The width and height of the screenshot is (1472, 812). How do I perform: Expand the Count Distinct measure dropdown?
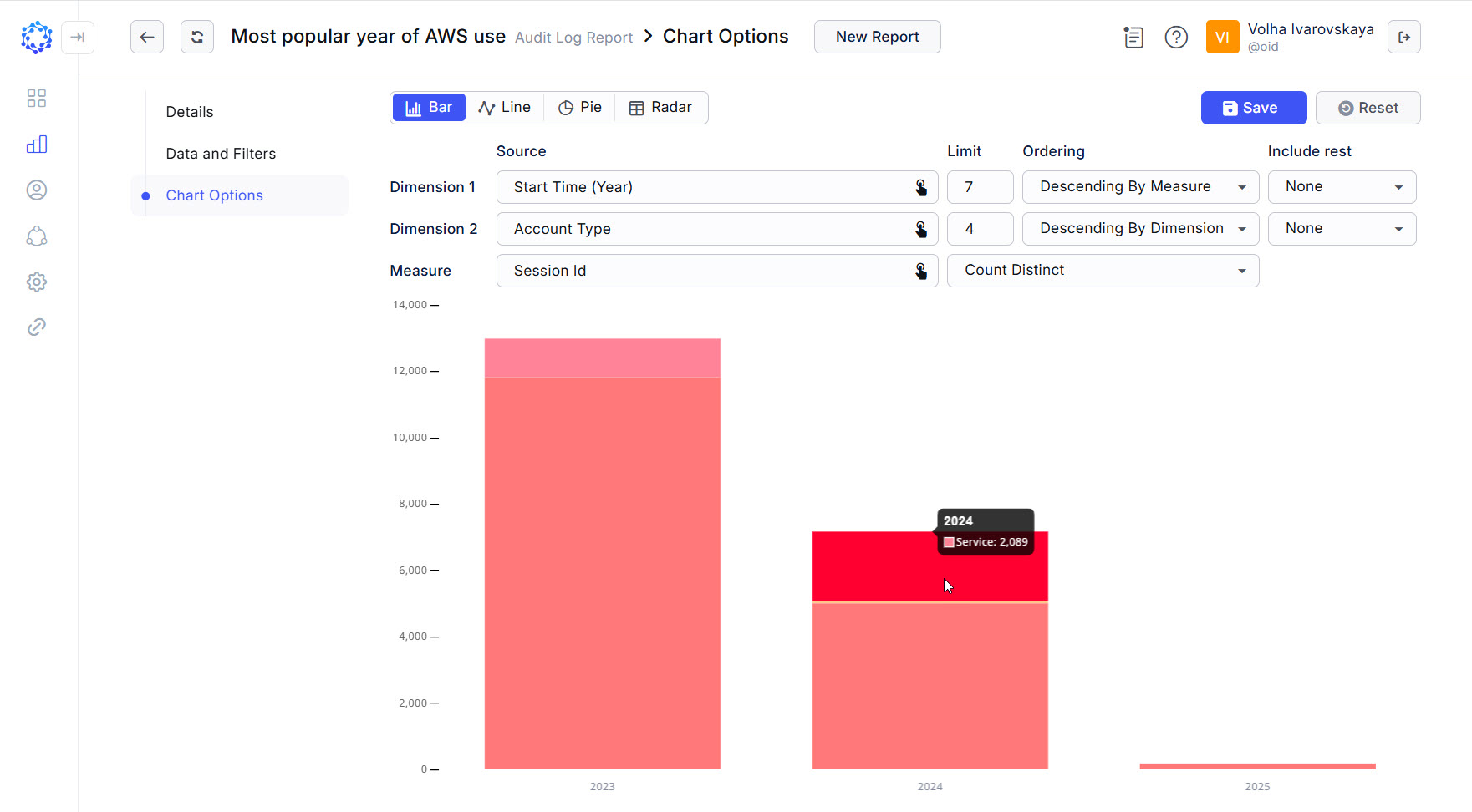pos(1103,270)
